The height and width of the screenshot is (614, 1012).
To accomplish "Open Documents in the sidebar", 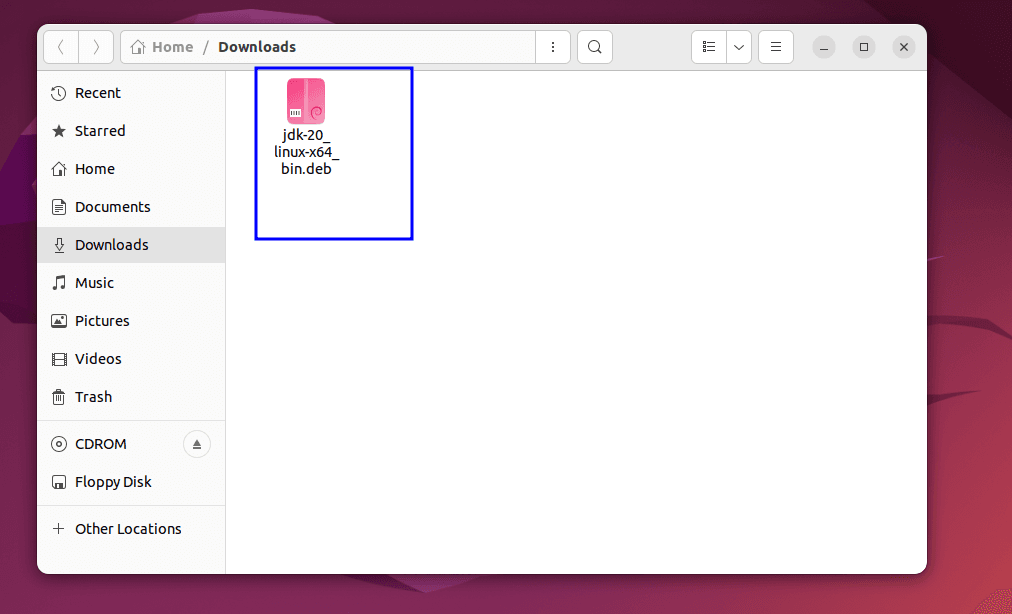I will pos(132,207).
